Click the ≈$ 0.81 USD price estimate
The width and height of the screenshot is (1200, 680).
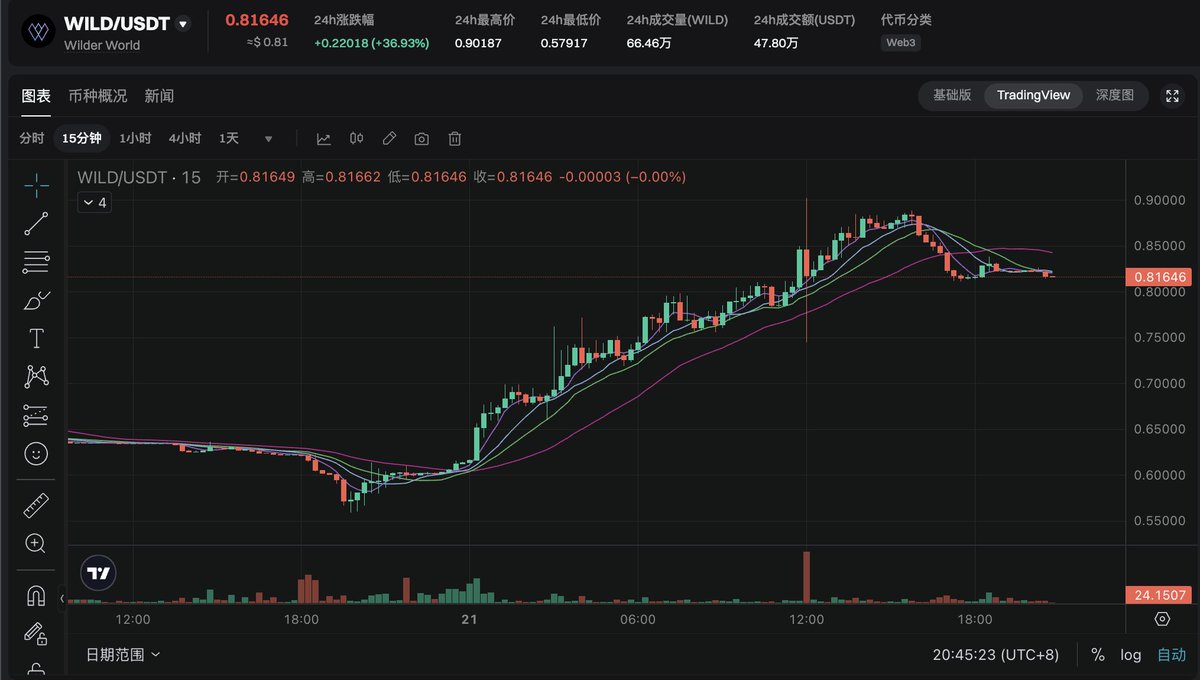(x=267, y=42)
